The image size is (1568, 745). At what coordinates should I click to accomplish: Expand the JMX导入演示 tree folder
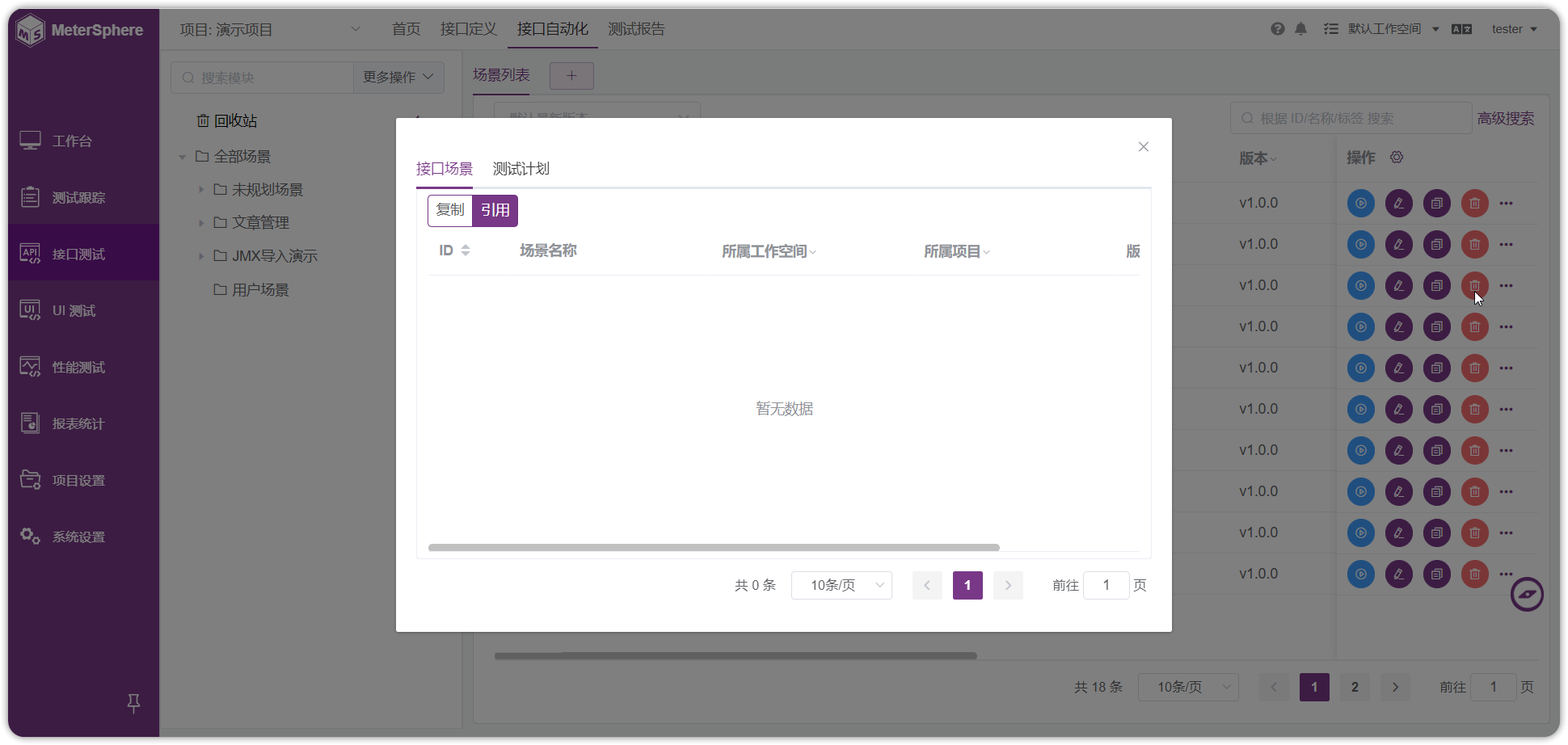201,256
